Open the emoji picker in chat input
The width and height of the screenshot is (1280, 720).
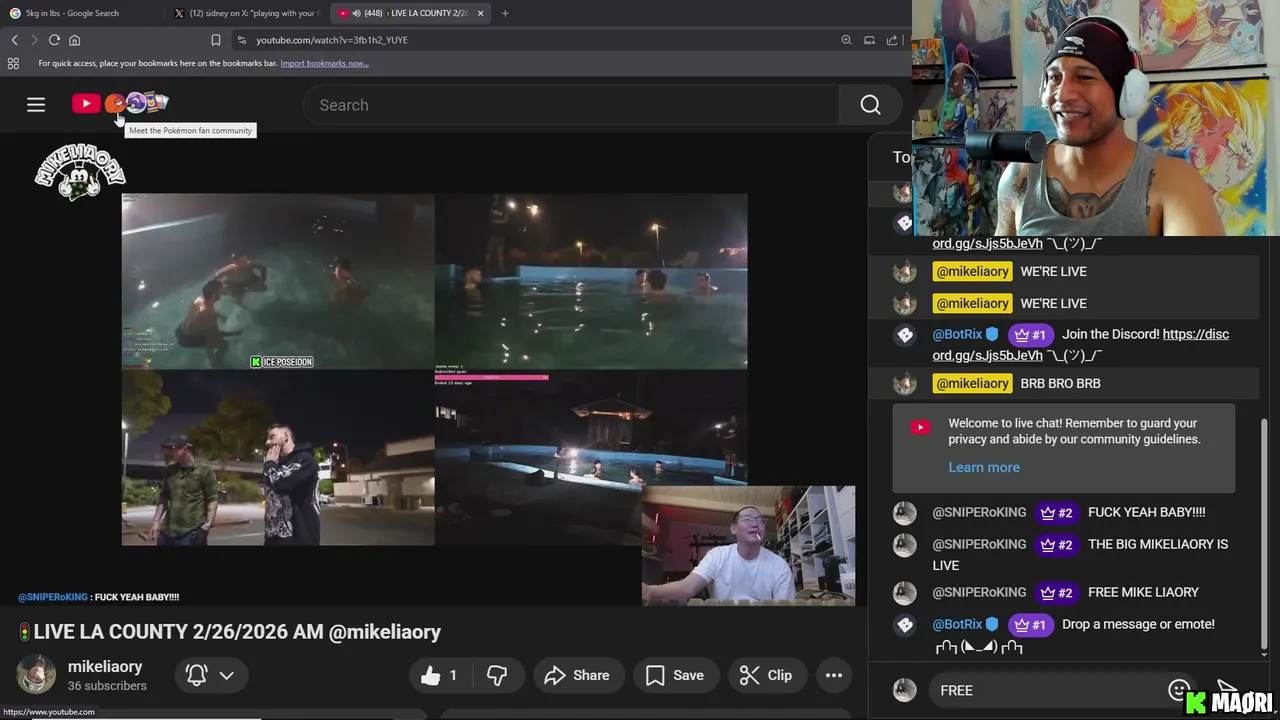1178,690
